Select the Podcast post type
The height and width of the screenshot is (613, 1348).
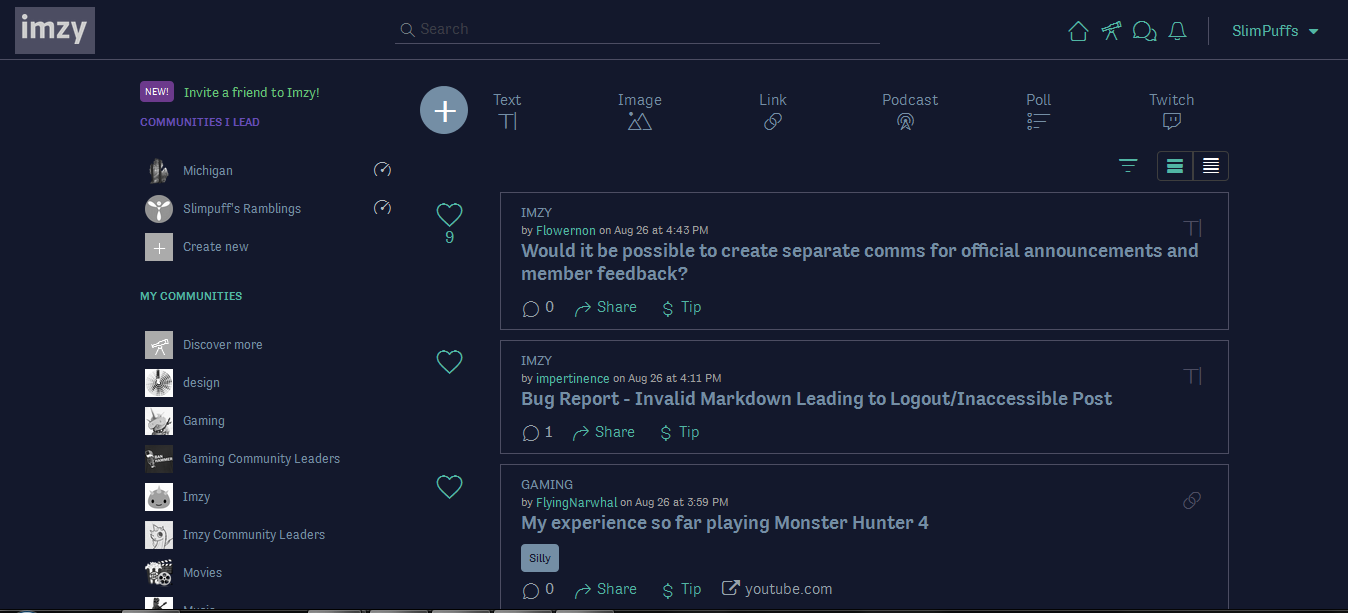tap(909, 111)
